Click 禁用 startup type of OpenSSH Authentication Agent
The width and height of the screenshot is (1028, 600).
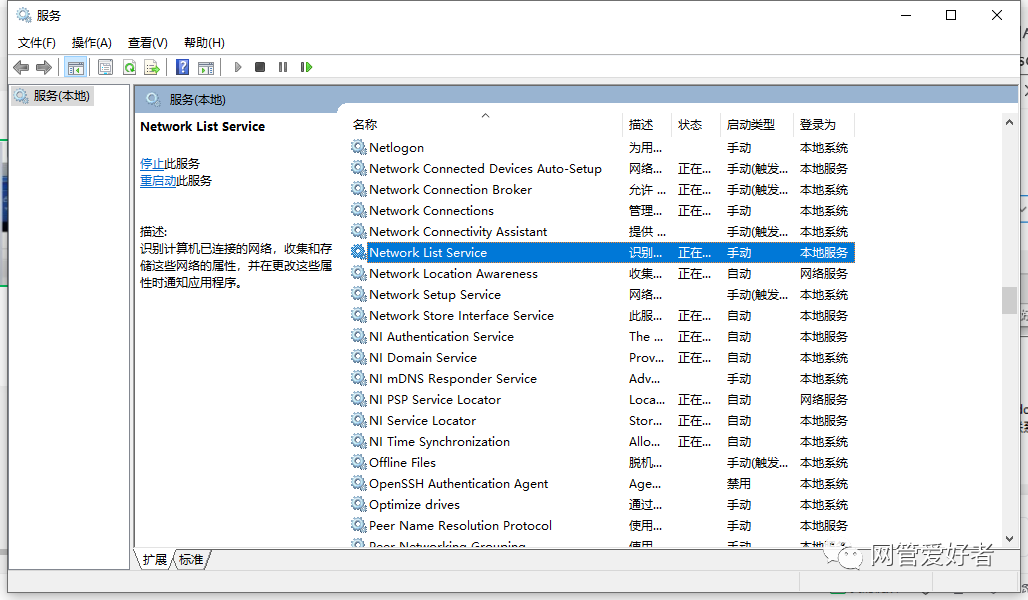[739, 483]
